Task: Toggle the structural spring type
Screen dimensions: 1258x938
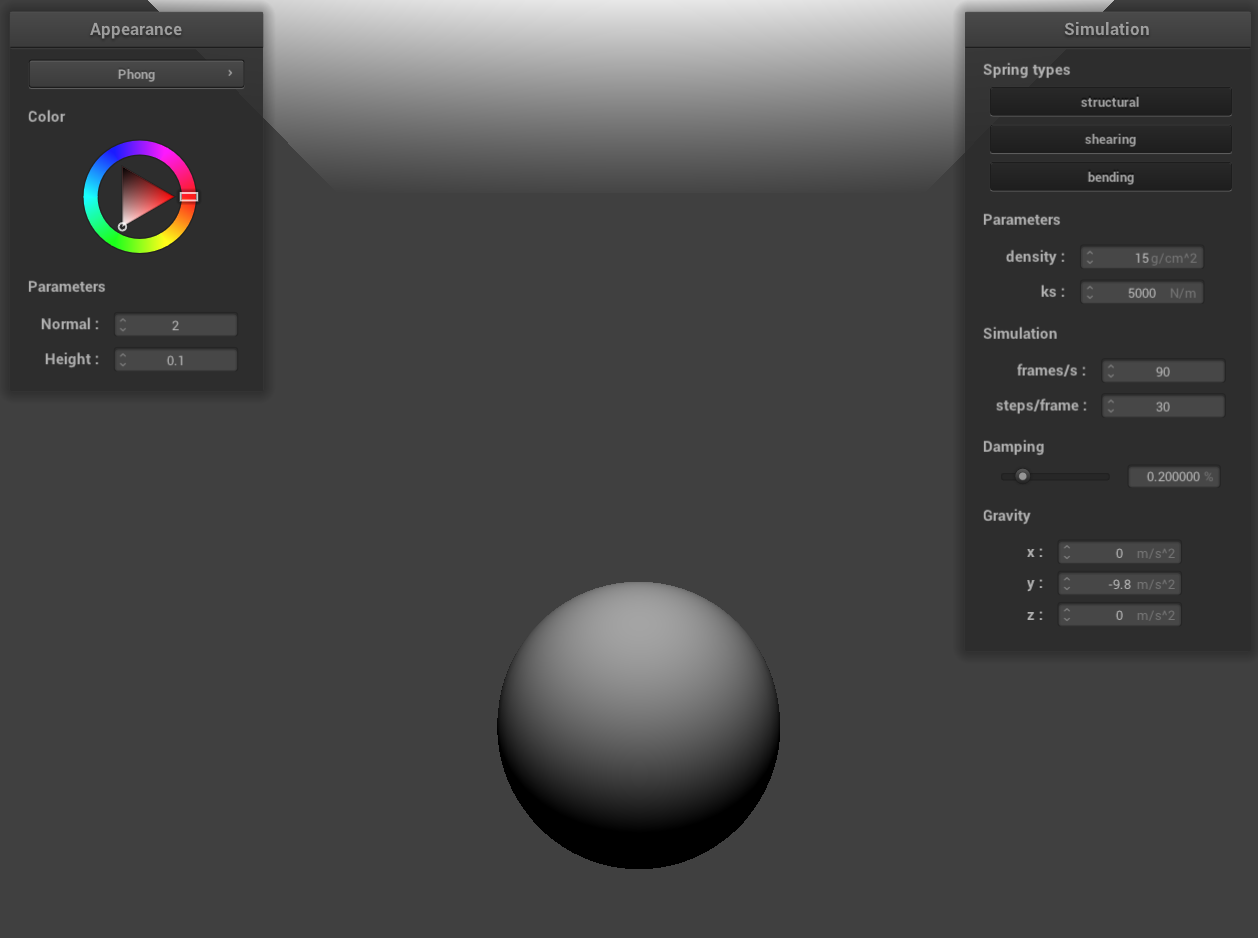Action: [1110, 102]
